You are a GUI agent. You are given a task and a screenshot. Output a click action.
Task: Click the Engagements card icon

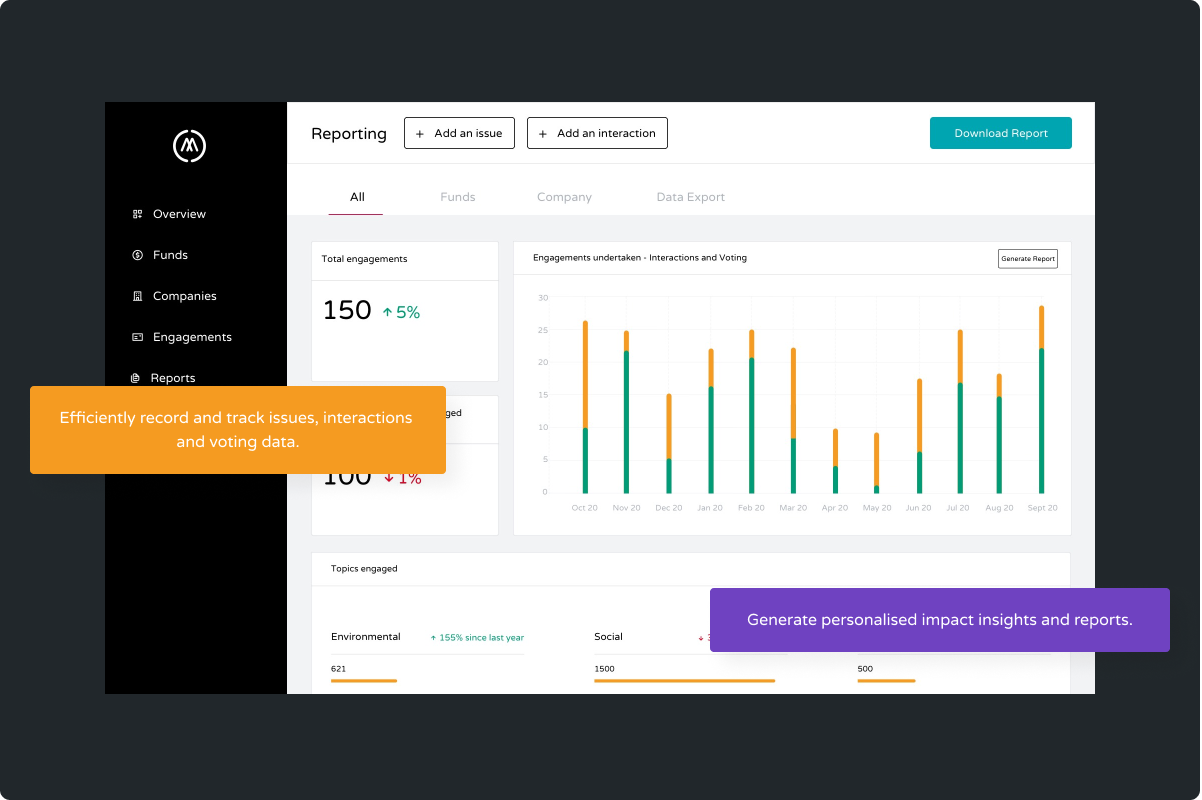click(x=137, y=337)
